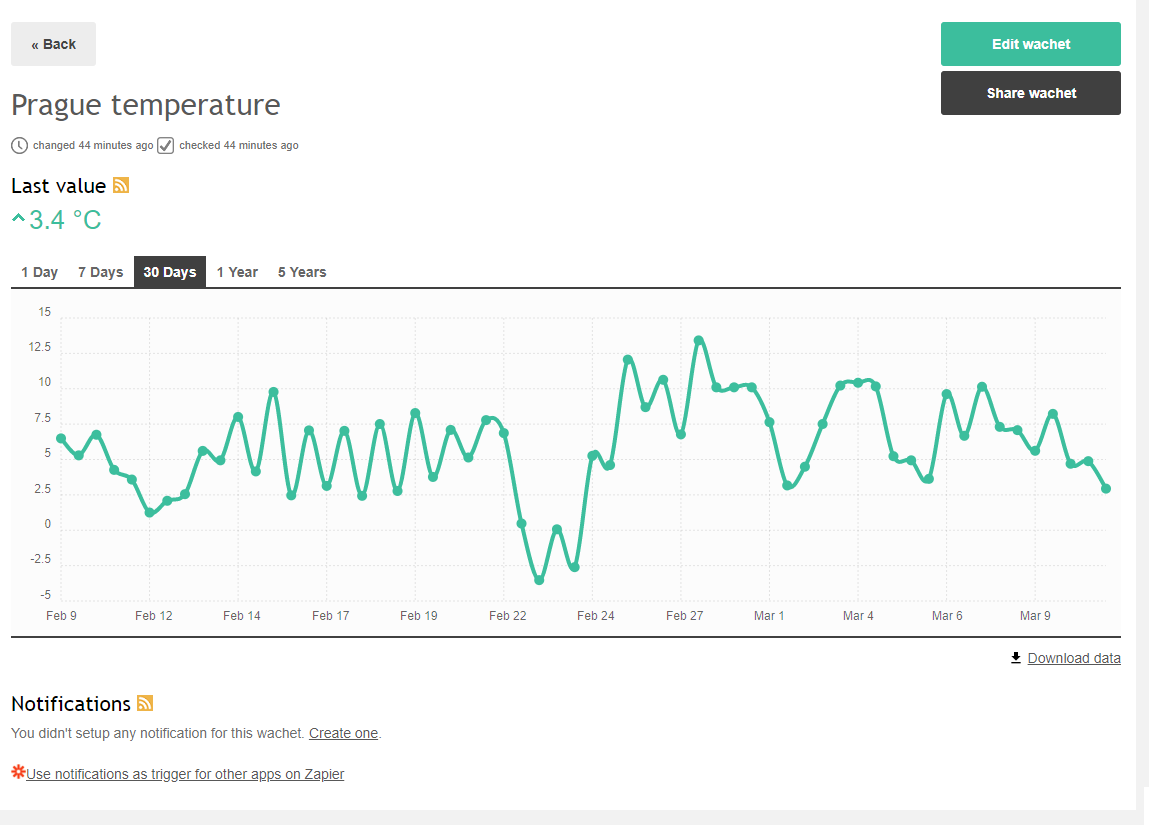Switch to the 7 Days tab

click(x=100, y=272)
